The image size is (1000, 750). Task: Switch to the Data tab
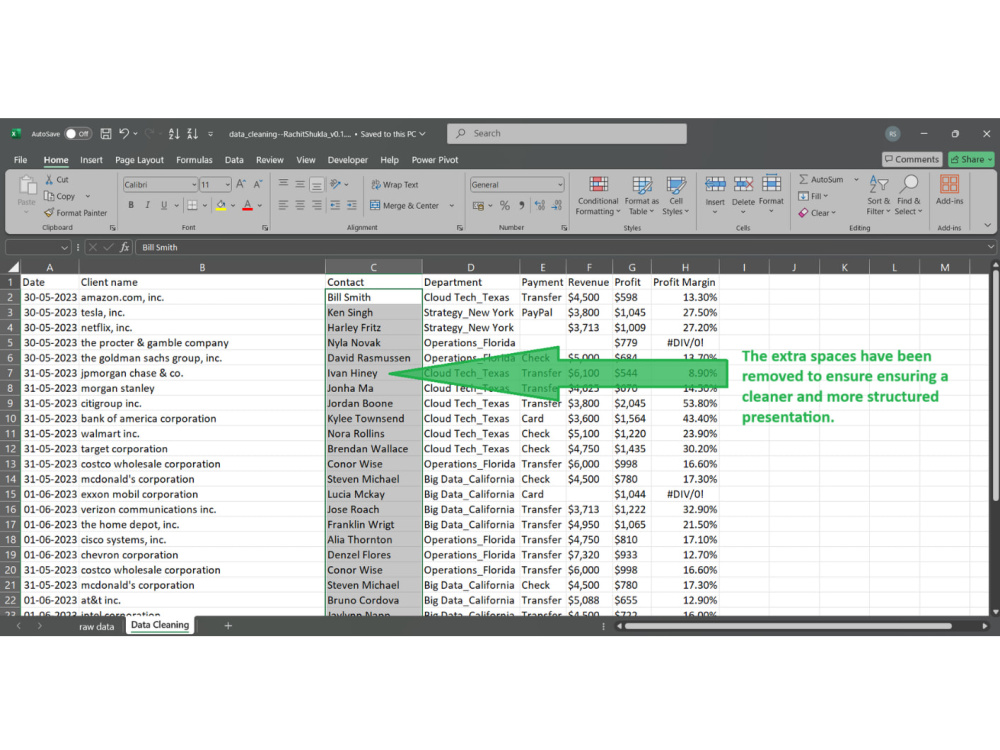[234, 160]
